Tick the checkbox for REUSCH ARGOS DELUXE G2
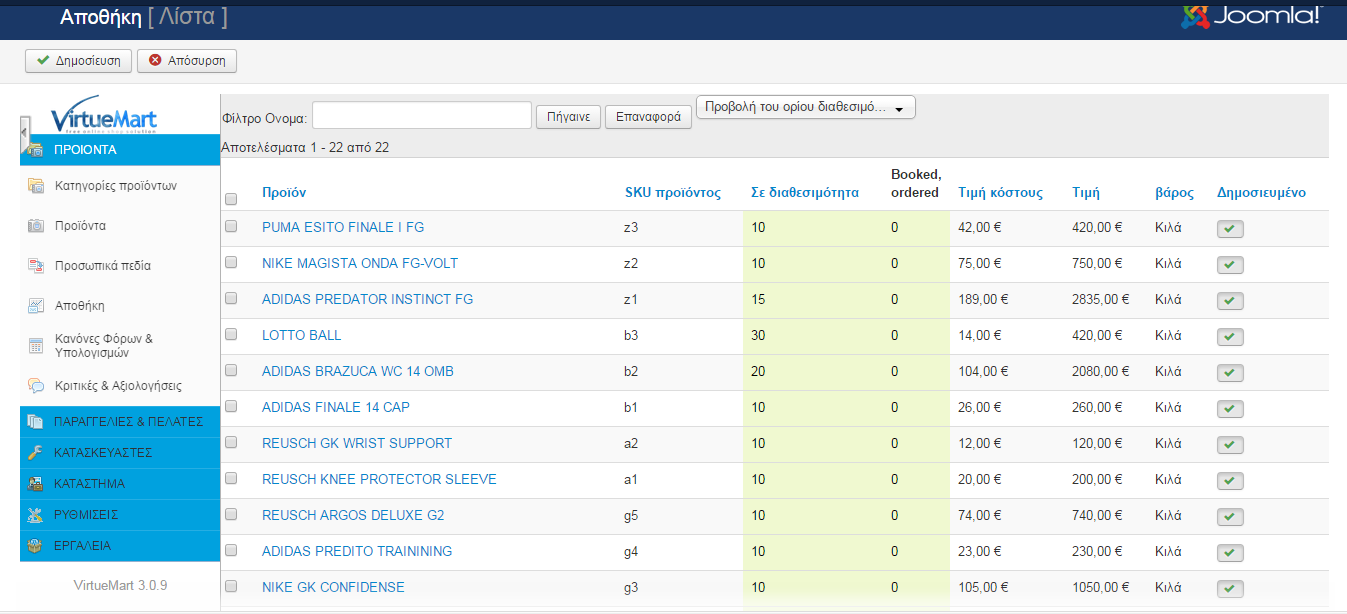Screen dimensions: 1347x614 (x=231, y=515)
